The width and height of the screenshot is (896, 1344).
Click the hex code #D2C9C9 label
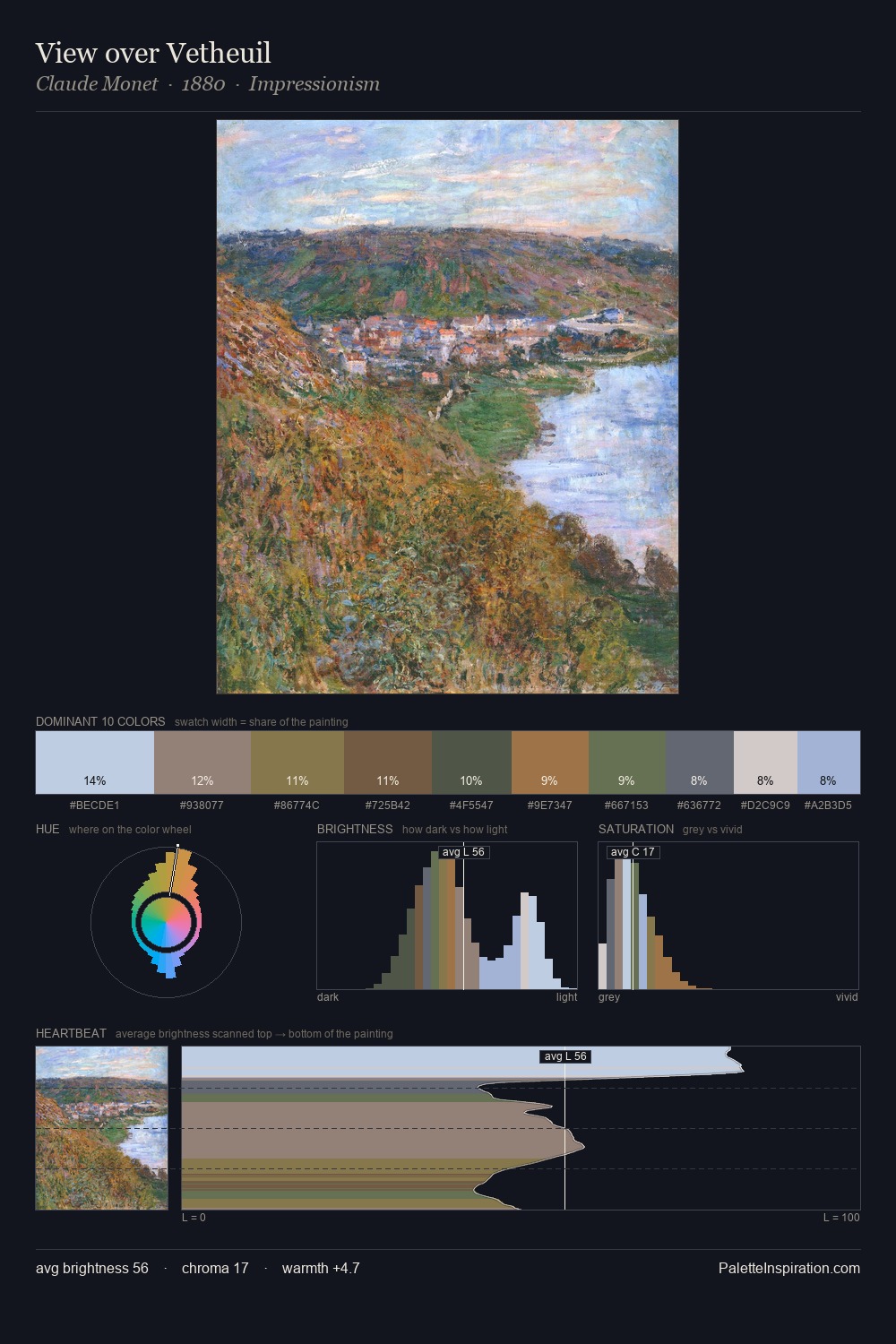[765, 806]
